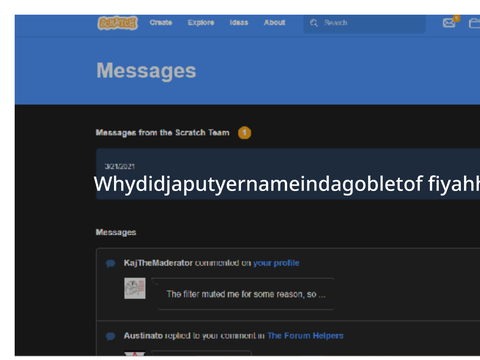Click the search magnifier icon
Screen dimensions: 480x360
[x=314, y=23]
